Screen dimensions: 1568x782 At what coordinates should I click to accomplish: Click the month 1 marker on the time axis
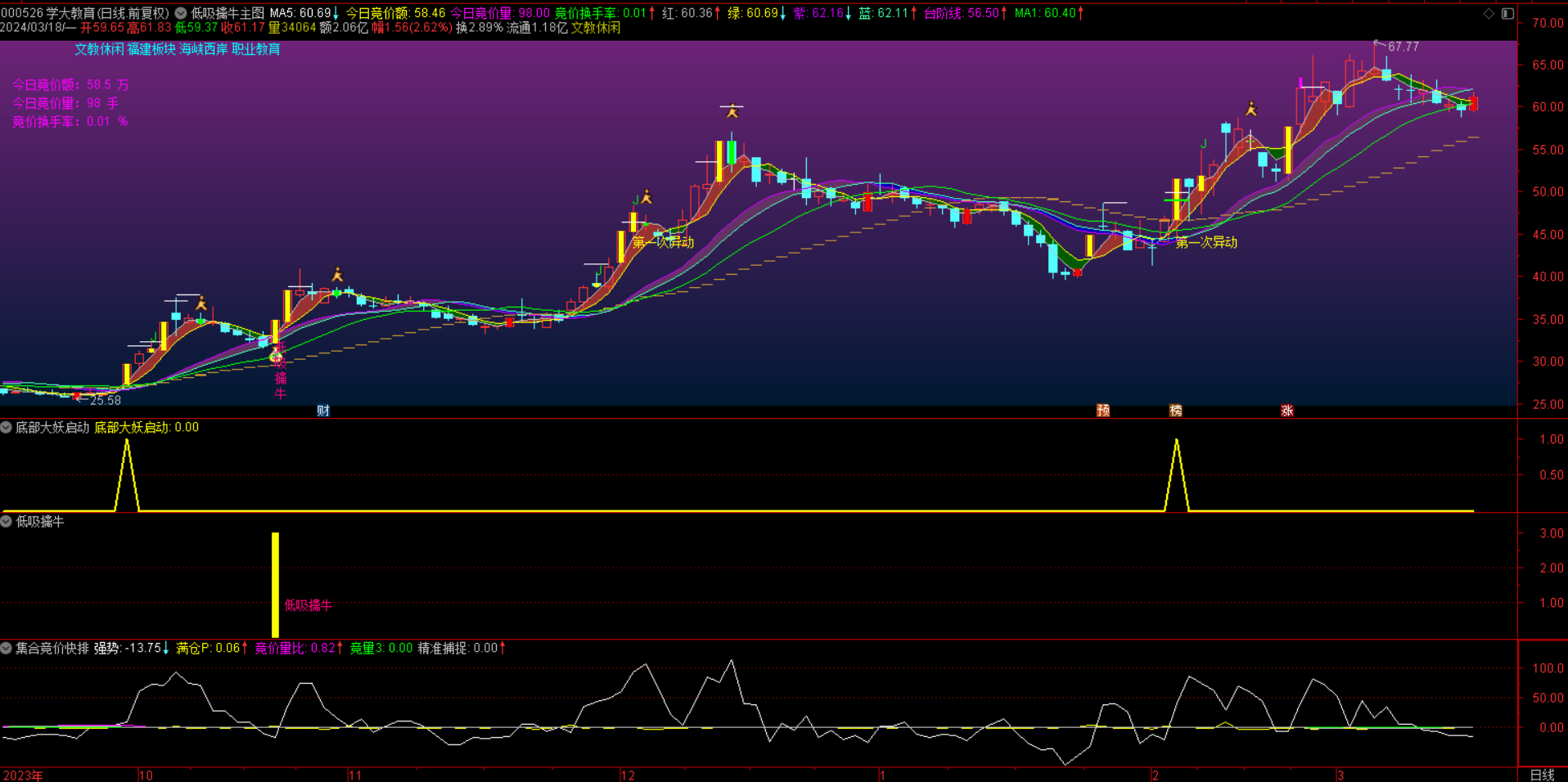(x=882, y=775)
